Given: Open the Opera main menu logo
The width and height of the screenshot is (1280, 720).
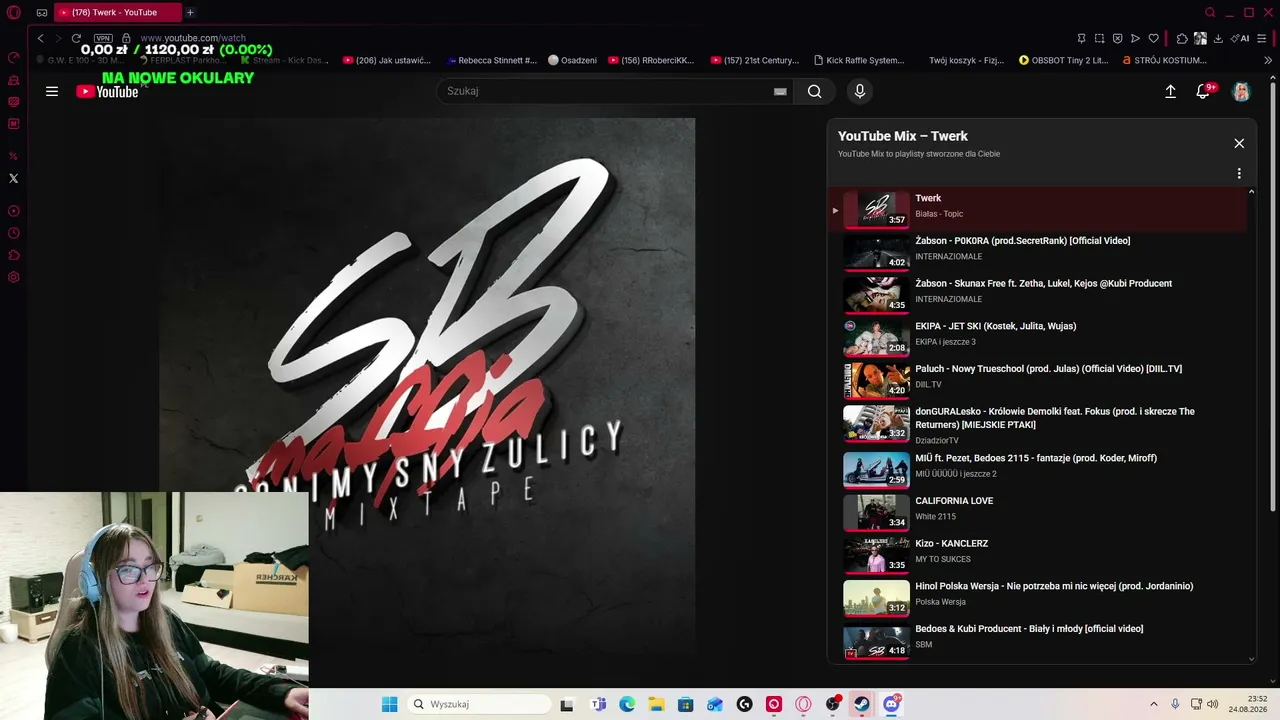Looking at the screenshot, I should coord(14,13).
